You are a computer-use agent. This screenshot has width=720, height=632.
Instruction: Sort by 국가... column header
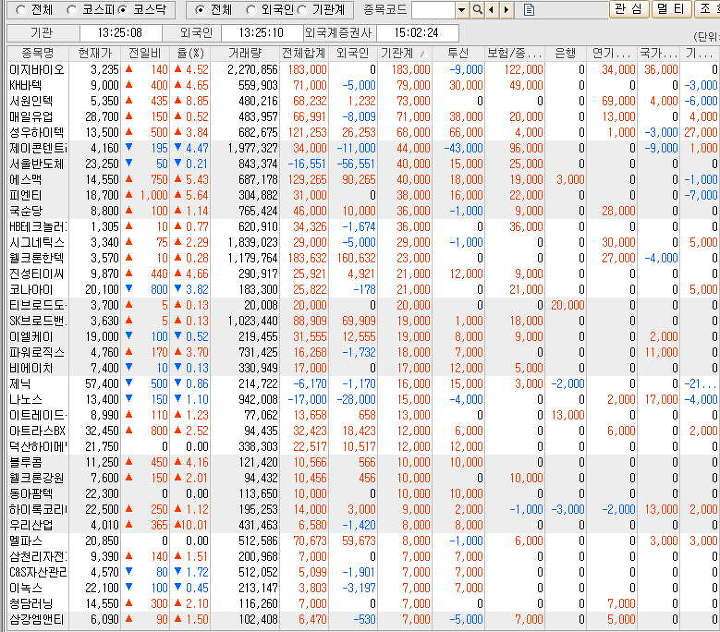(x=658, y=53)
